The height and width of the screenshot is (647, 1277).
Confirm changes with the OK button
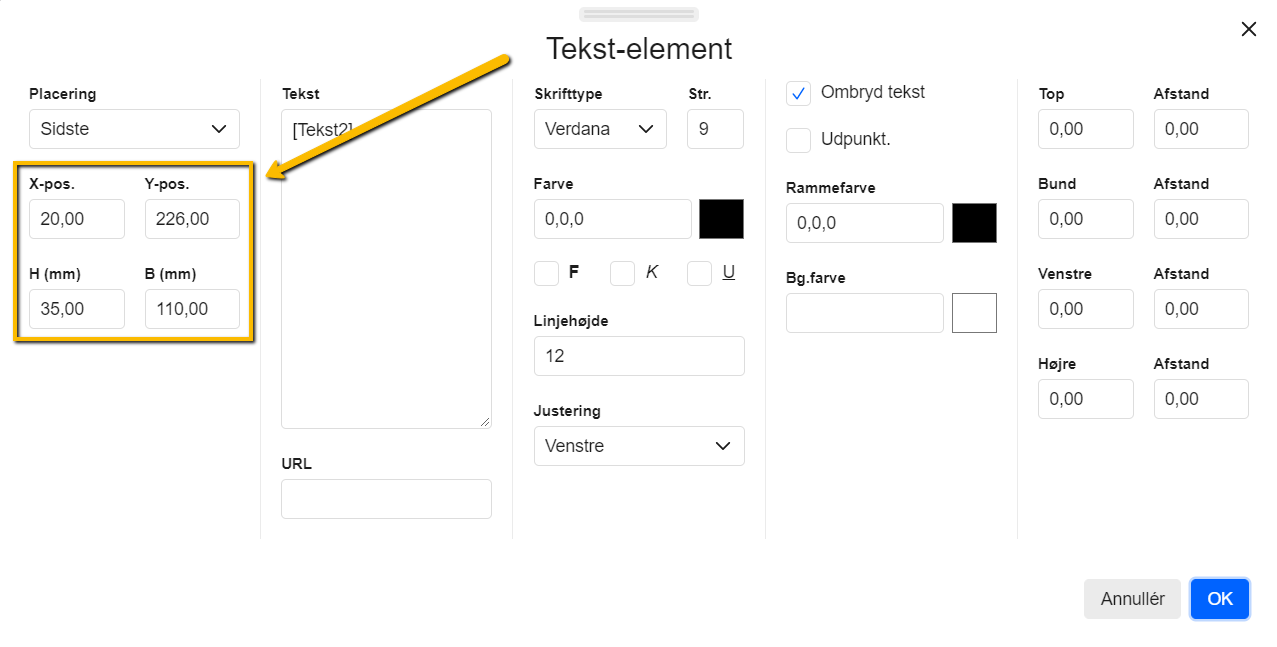(1219, 598)
